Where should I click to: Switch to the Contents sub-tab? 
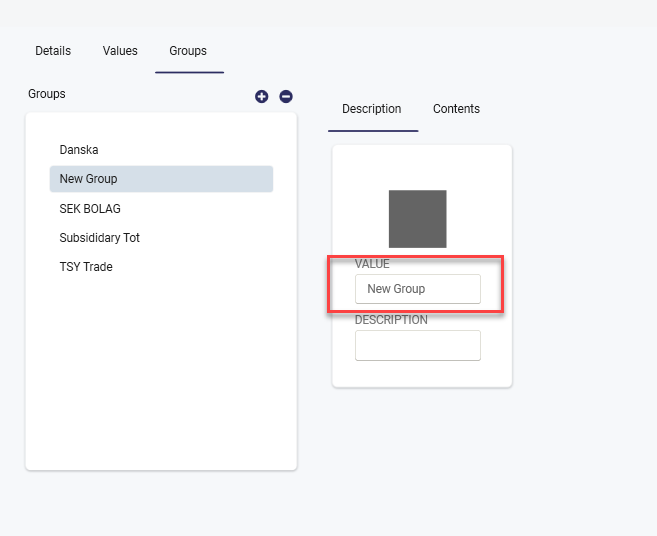pyautogui.click(x=456, y=109)
